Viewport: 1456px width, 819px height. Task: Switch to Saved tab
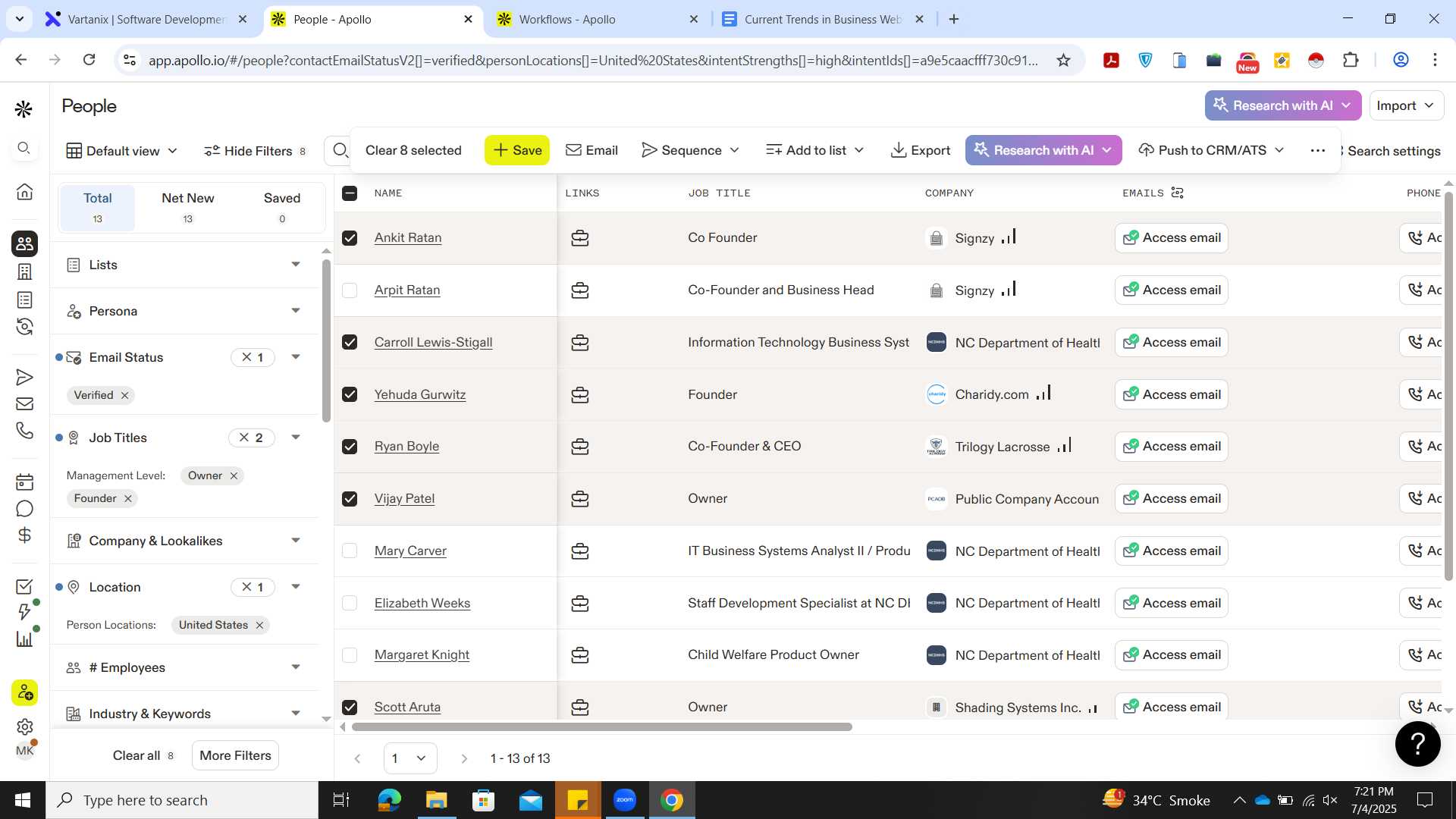pos(282,207)
